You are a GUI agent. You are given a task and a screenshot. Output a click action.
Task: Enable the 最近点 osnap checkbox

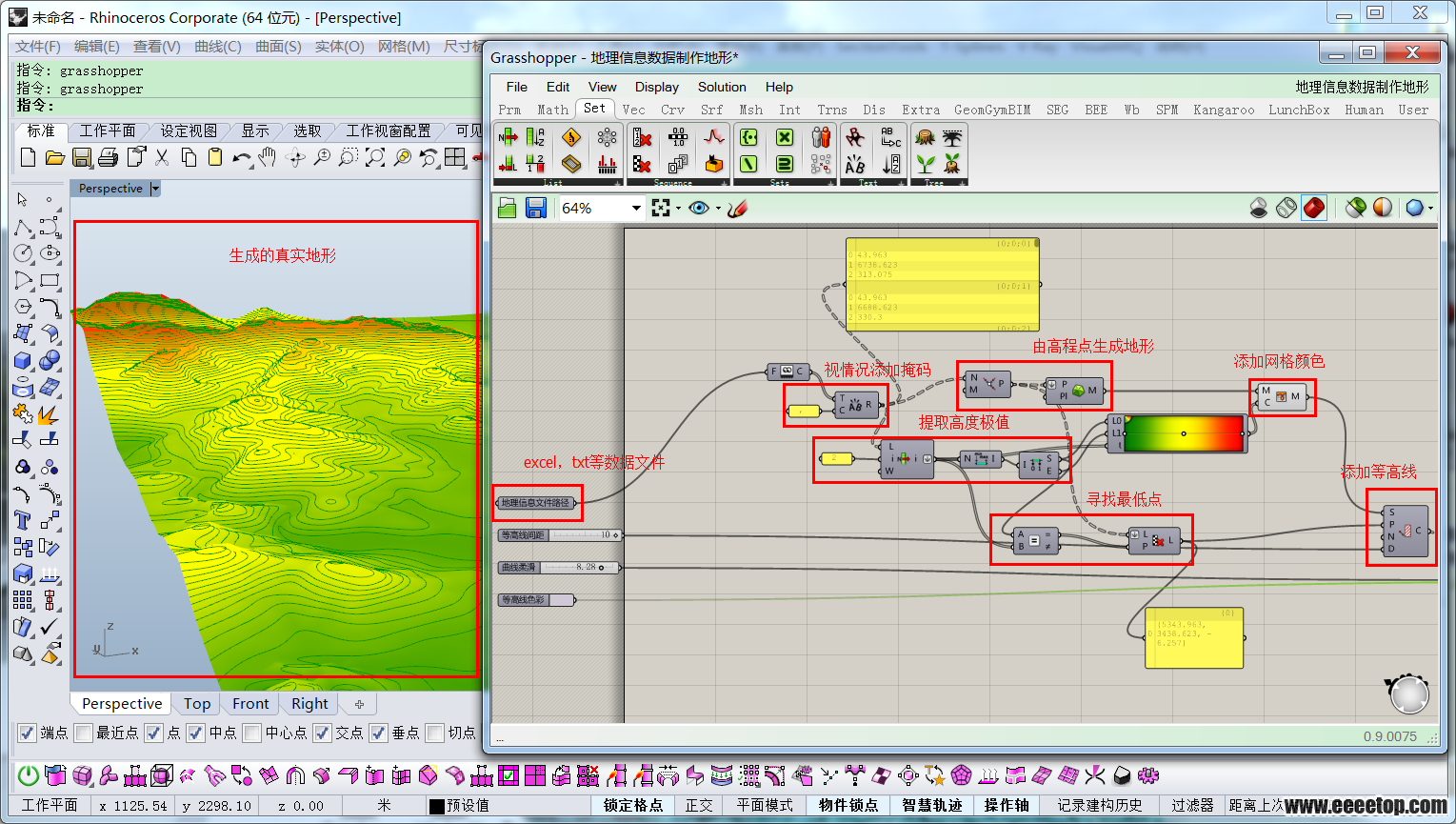(x=83, y=733)
